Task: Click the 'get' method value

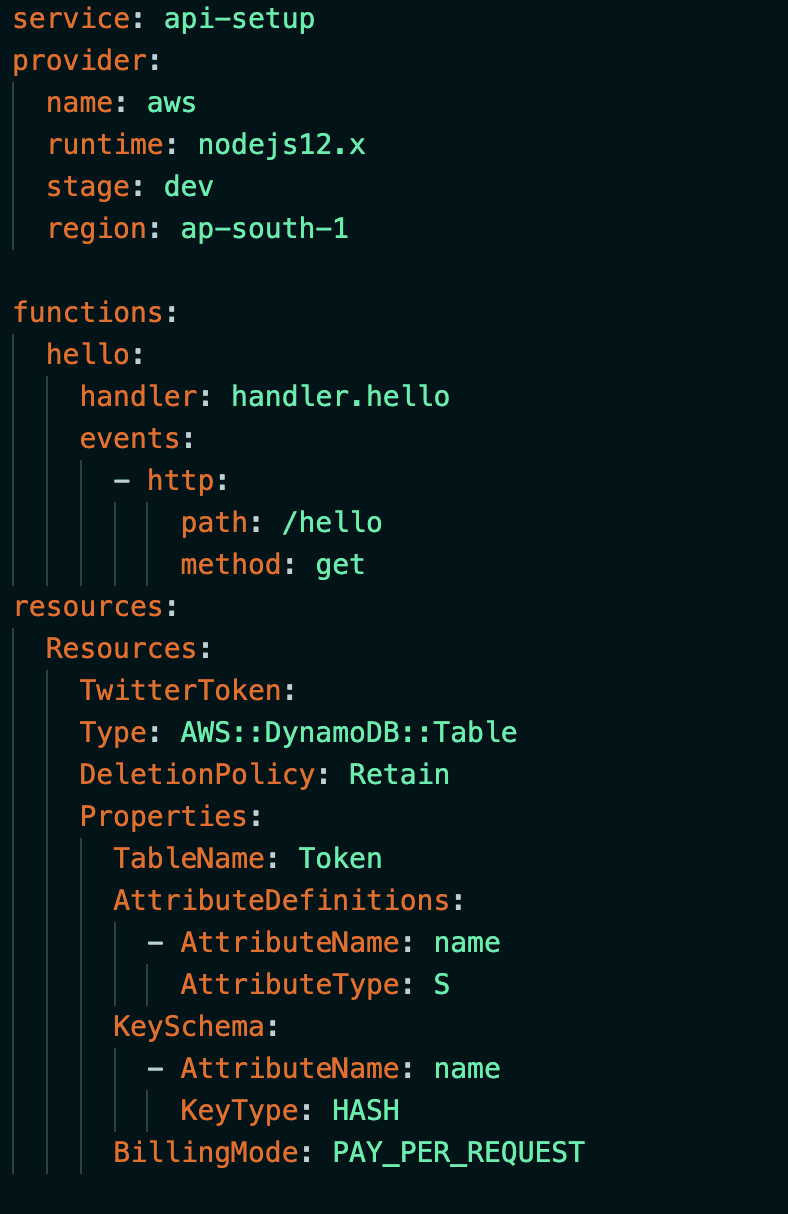Action: pyautogui.click(x=340, y=565)
